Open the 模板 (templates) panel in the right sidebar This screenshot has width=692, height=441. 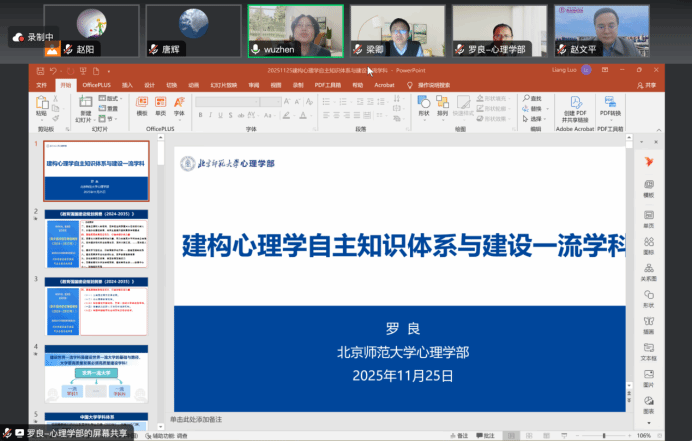coord(648,187)
